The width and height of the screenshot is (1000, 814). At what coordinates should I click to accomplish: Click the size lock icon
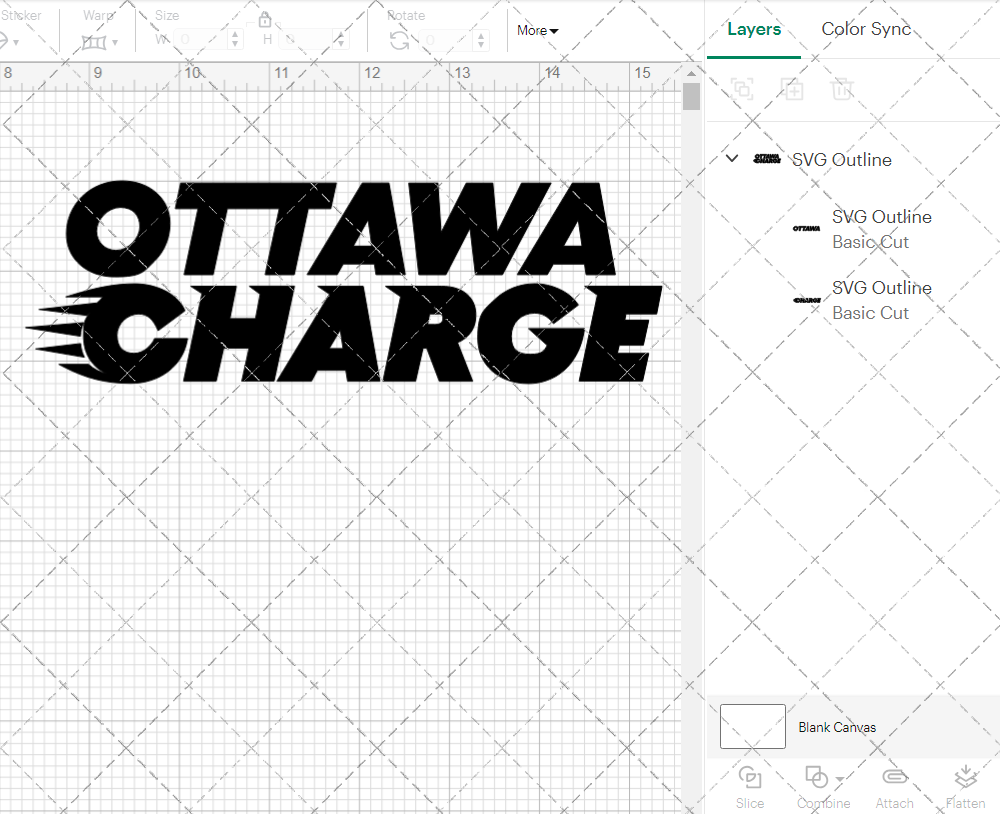(x=265, y=19)
